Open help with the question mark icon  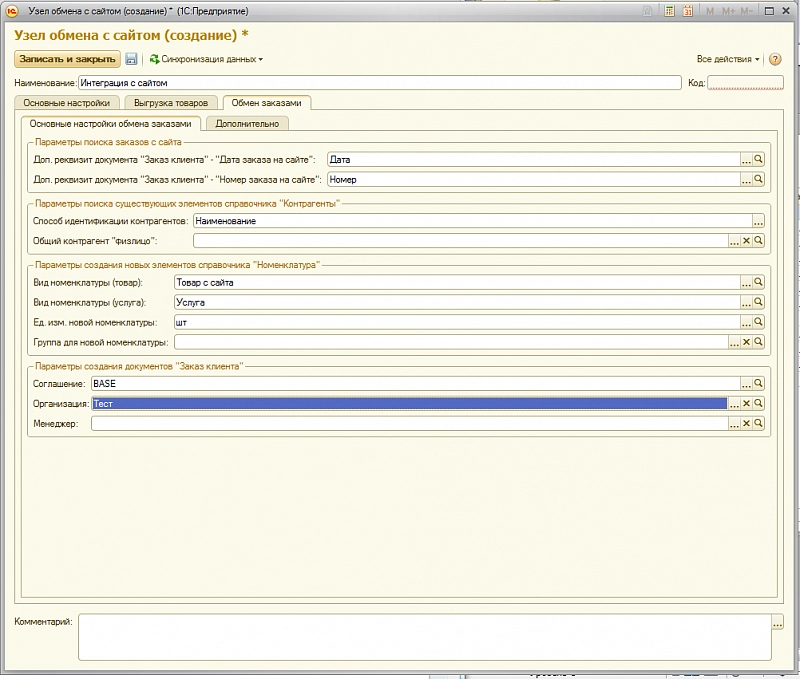(774, 59)
